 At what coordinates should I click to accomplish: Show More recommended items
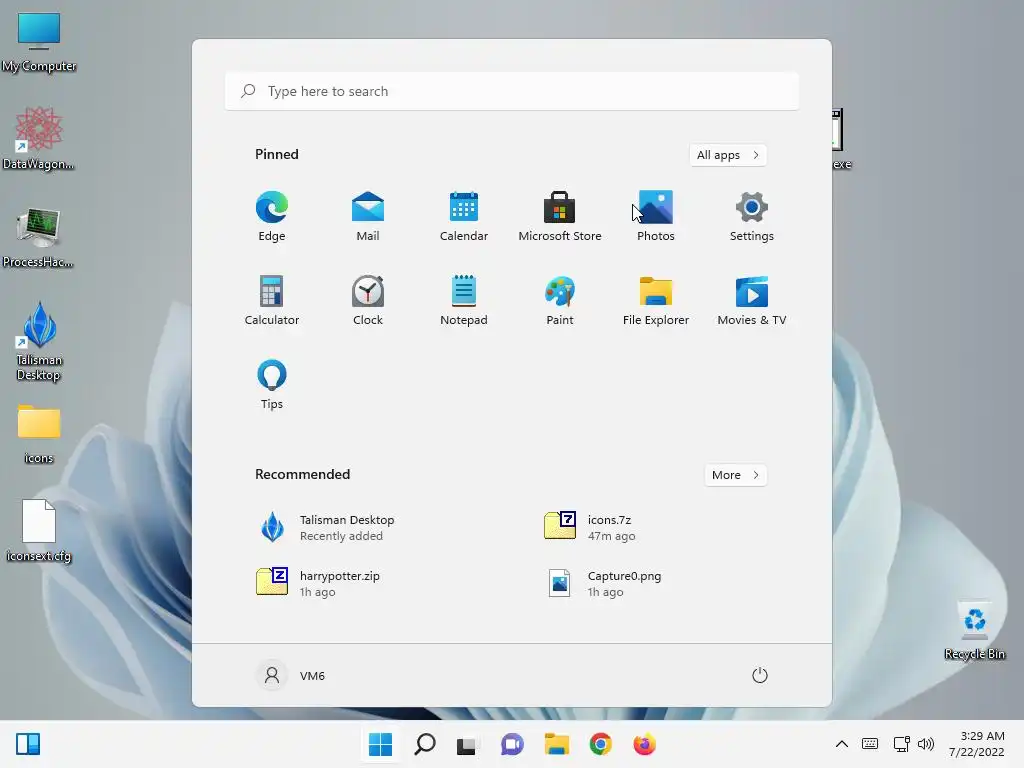(735, 475)
